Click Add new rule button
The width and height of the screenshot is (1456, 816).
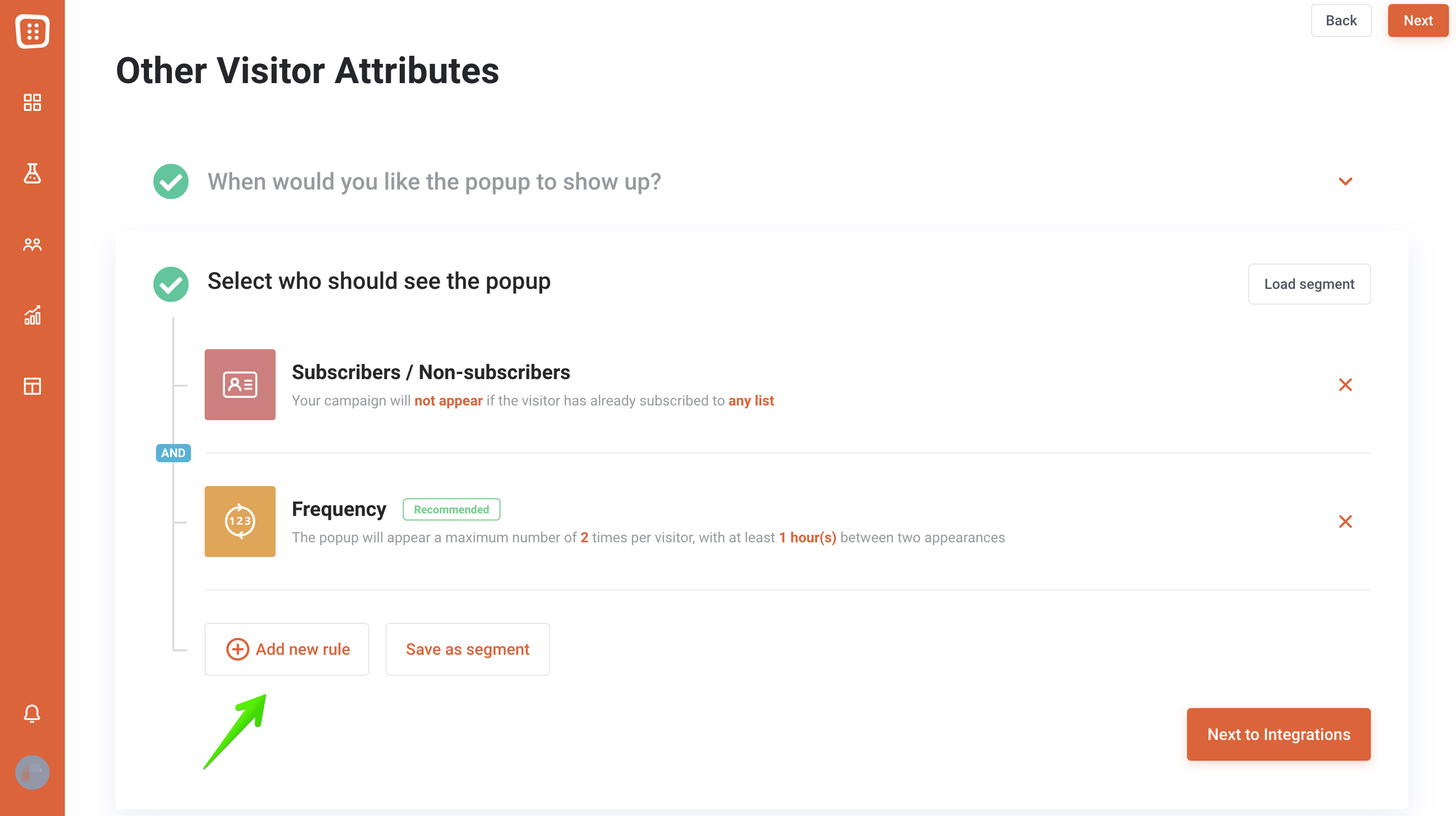[287, 649]
